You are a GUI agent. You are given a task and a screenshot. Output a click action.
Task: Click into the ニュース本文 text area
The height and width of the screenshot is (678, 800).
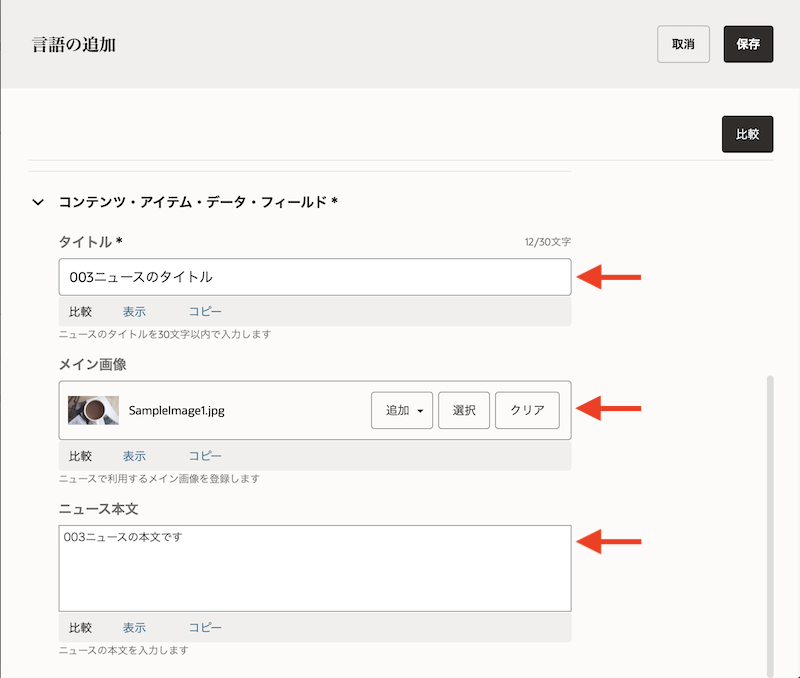pos(314,568)
